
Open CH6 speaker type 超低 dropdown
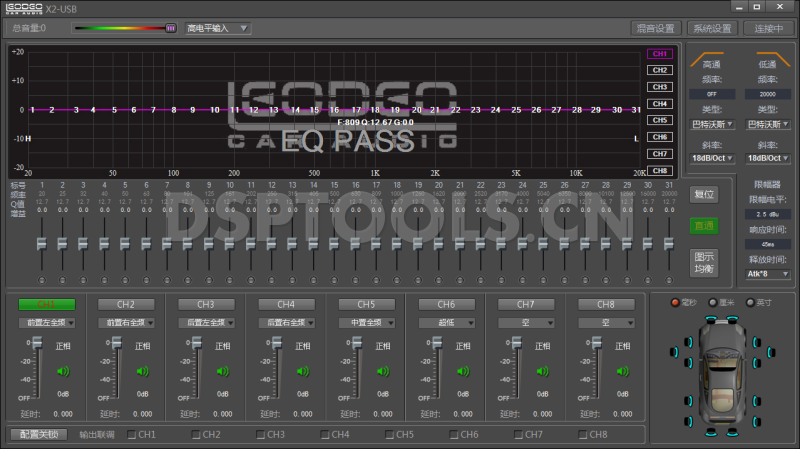[x=446, y=322]
